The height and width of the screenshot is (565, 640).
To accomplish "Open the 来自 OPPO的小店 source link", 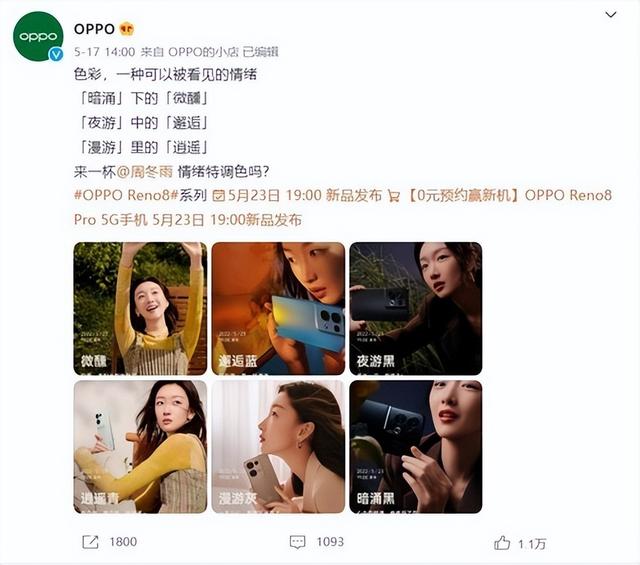I will 190,52.
